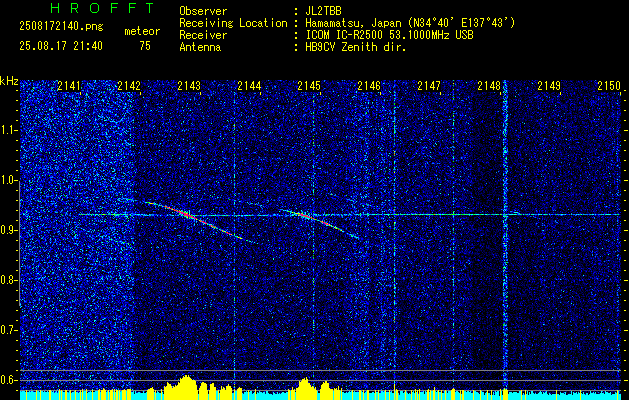
Task: Click the 2145 time marker
Action: 309,86
